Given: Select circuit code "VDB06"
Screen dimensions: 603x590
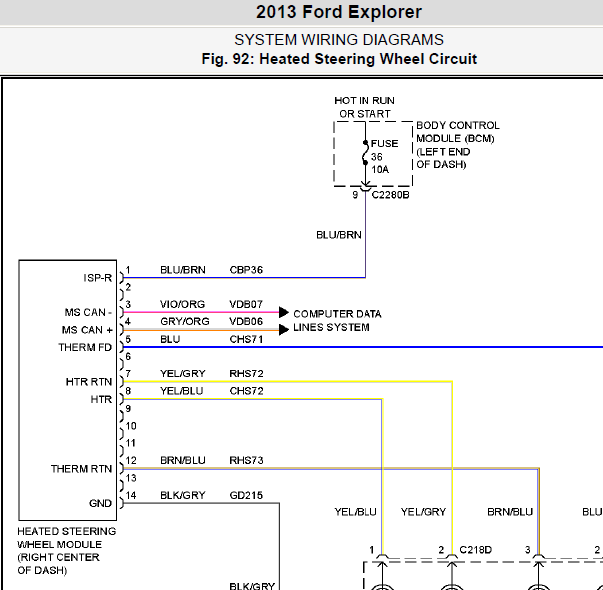Looking at the screenshot, I should click(246, 322).
